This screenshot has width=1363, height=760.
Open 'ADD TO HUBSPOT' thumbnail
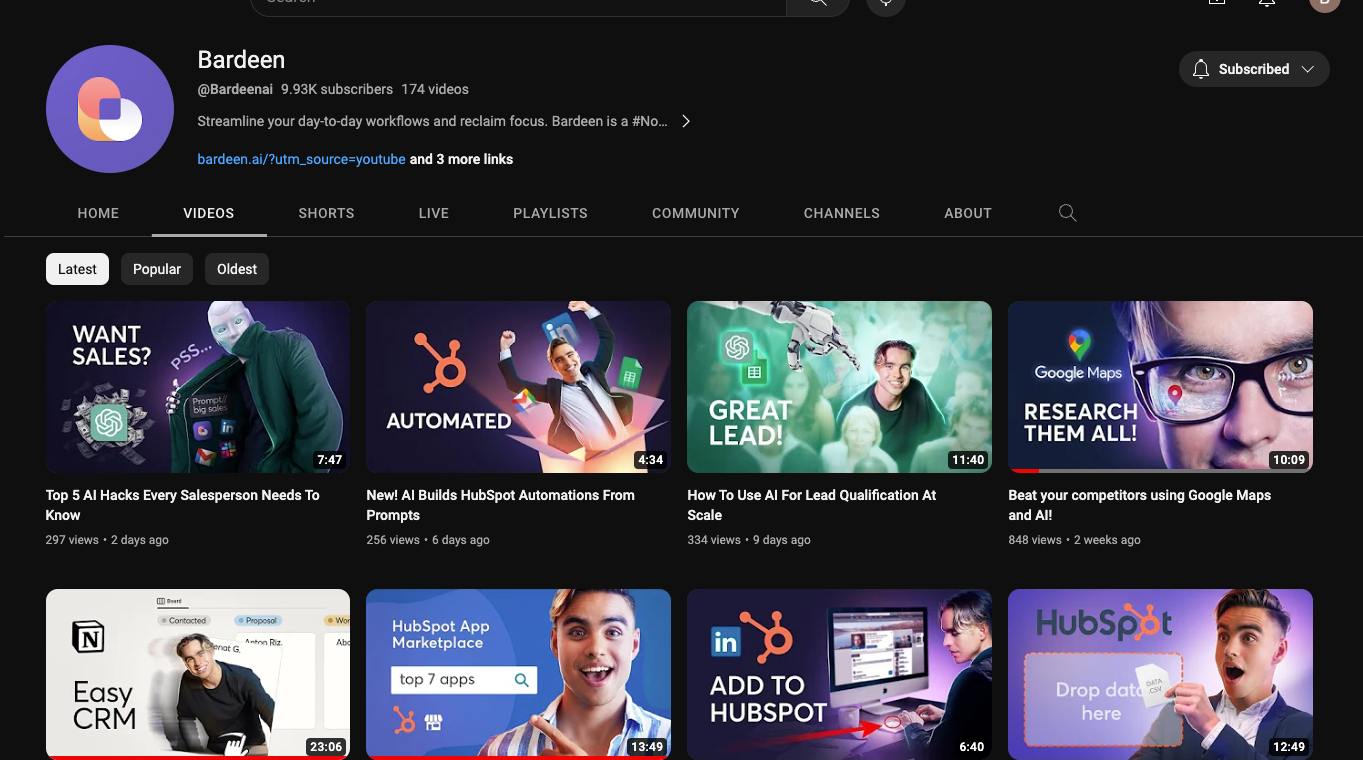click(839, 674)
